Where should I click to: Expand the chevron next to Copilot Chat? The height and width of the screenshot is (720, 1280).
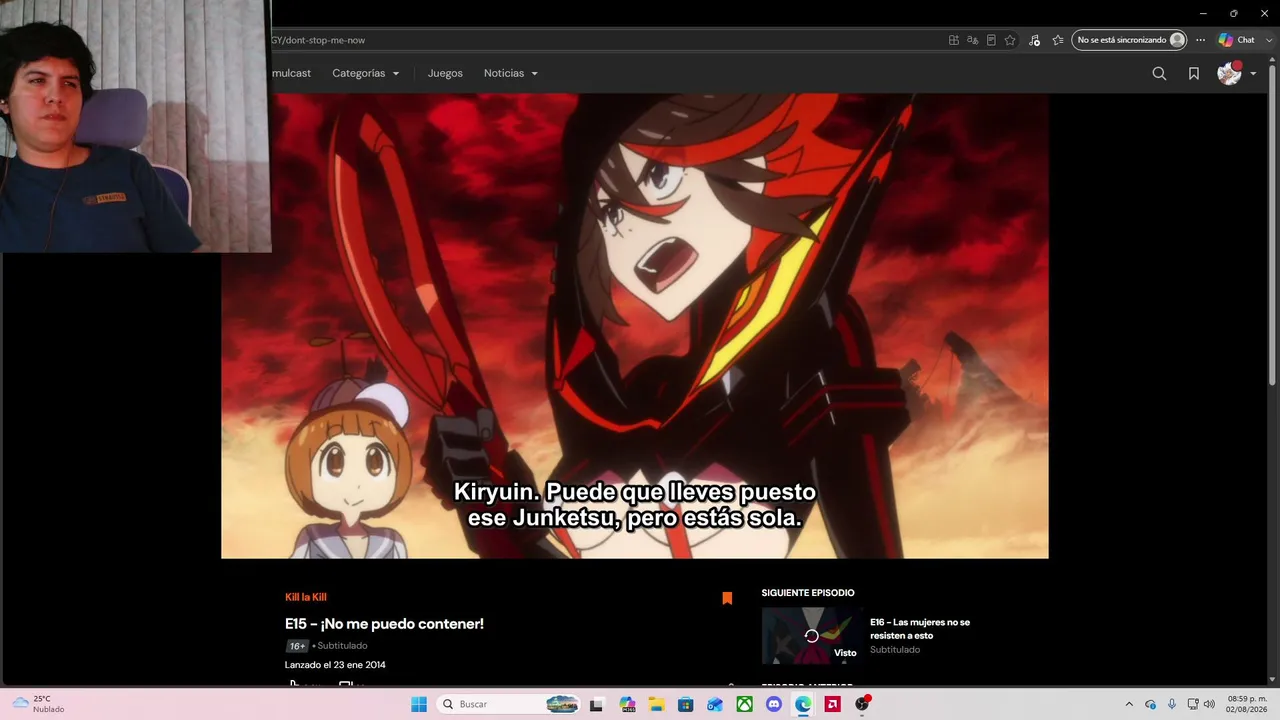click(1267, 40)
